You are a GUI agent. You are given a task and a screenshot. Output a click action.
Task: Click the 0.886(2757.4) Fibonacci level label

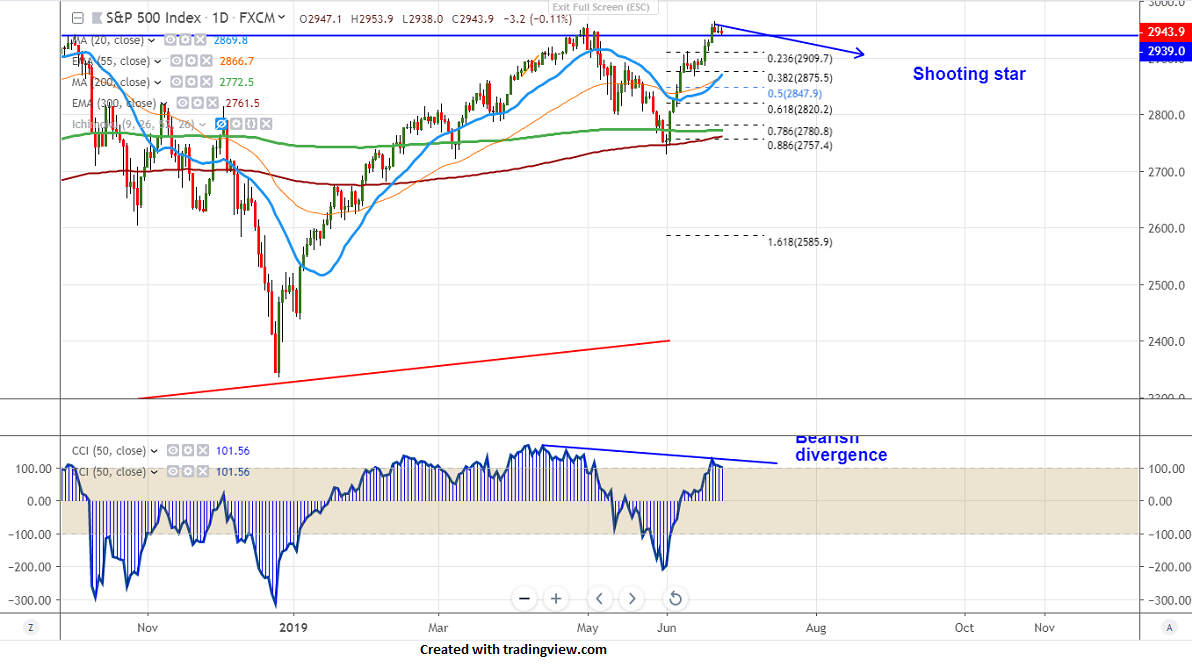(800, 146)
